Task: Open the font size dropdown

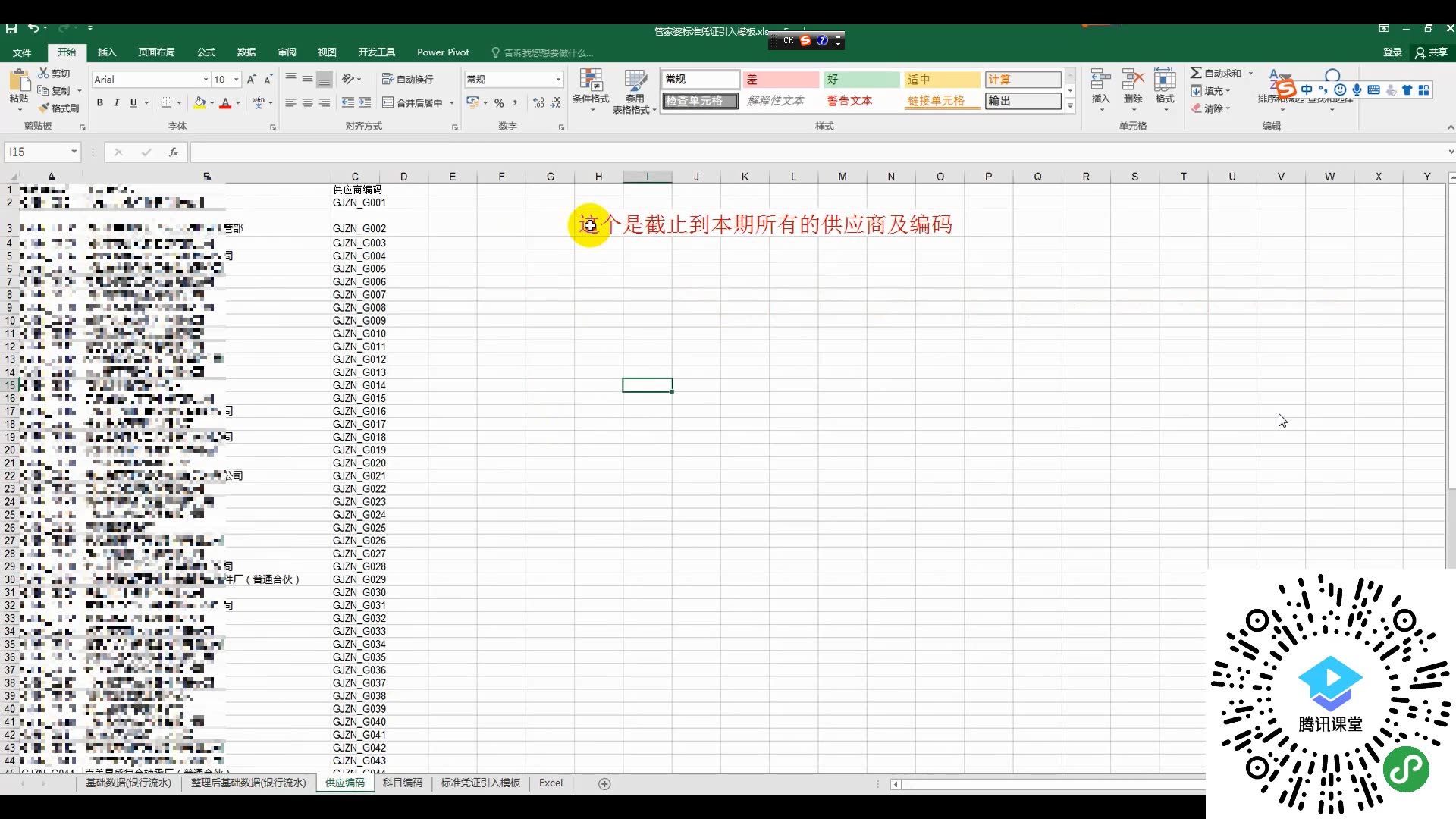Action: click(237, 80)
